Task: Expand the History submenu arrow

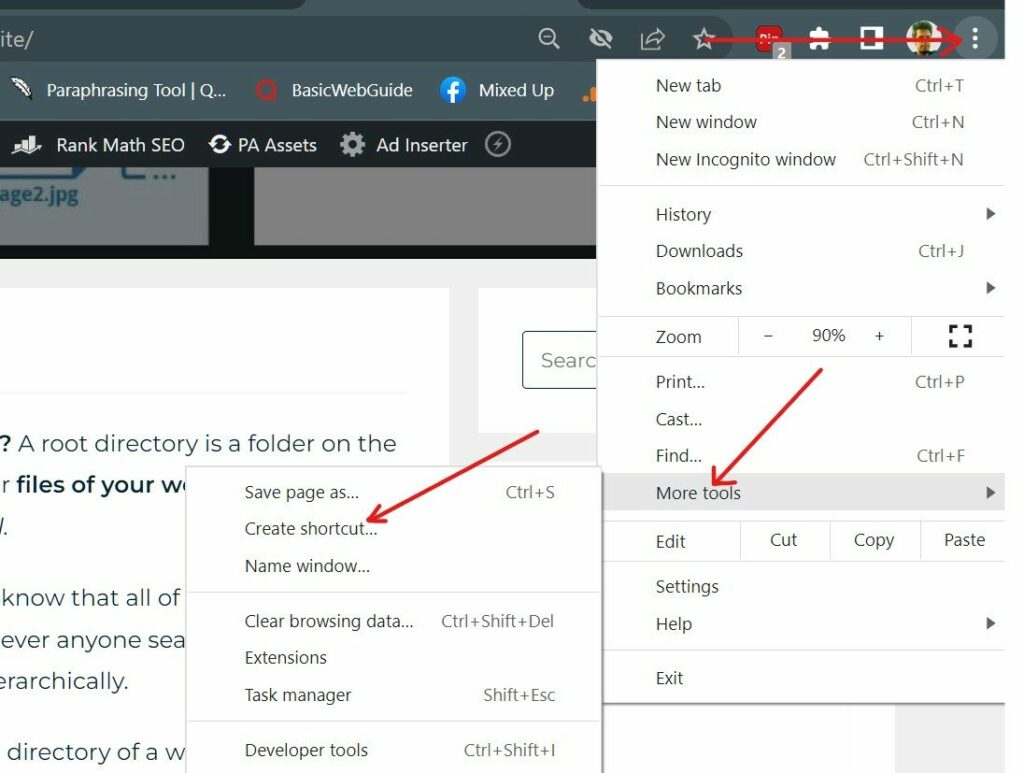Action: point(989,213)
